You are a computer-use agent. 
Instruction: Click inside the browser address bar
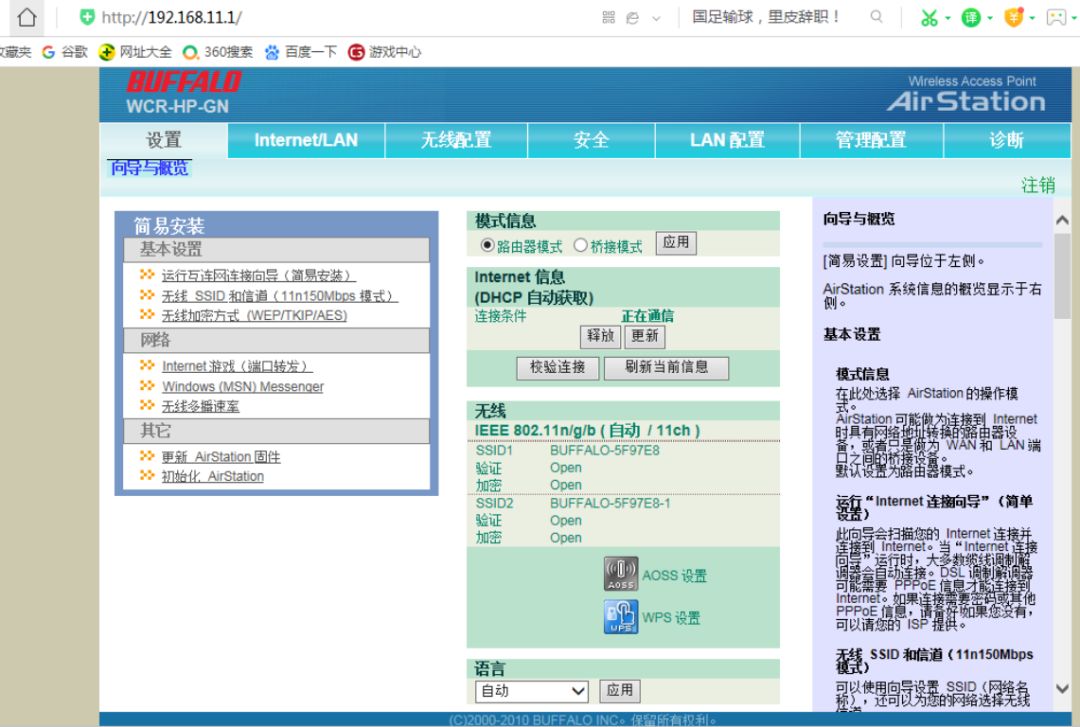[200, 17]
